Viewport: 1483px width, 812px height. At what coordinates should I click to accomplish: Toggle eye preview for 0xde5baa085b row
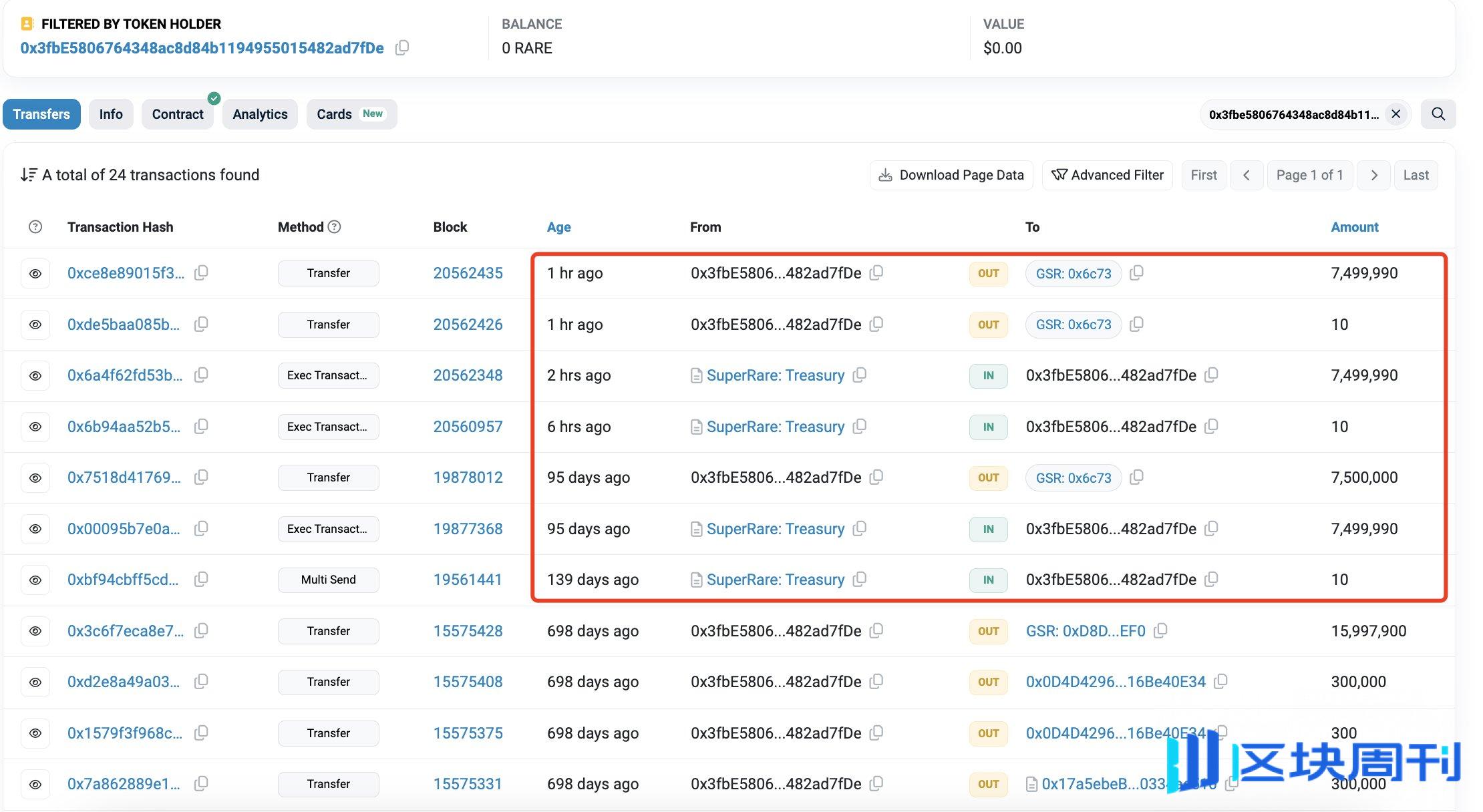coord(35,325)
